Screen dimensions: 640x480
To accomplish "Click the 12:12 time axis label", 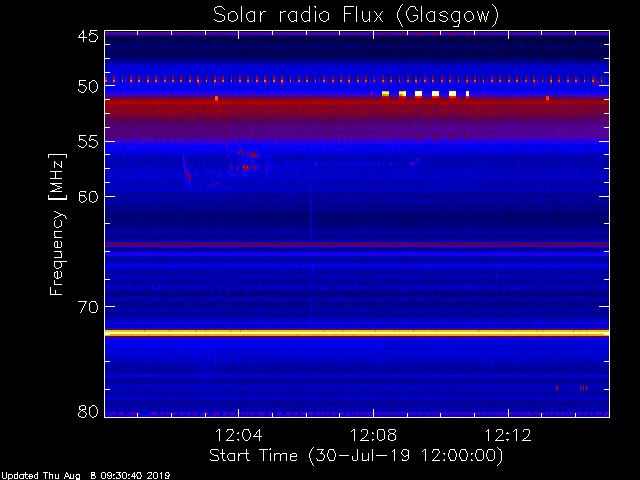I will click(508, 435).
